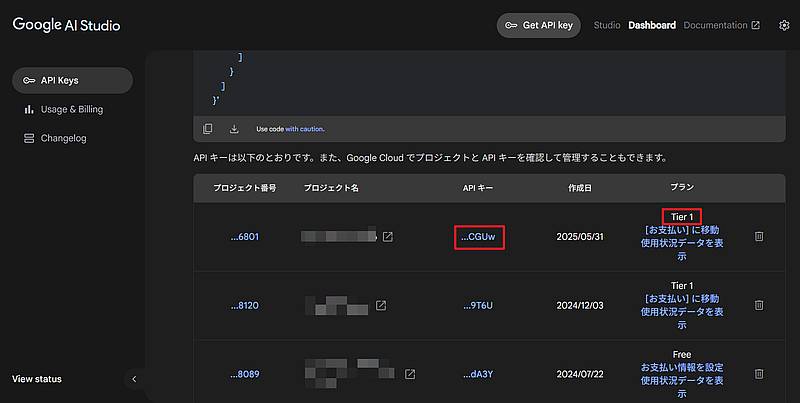Open the Documentation link
The image size is (800, 403).
coord(721,25)
